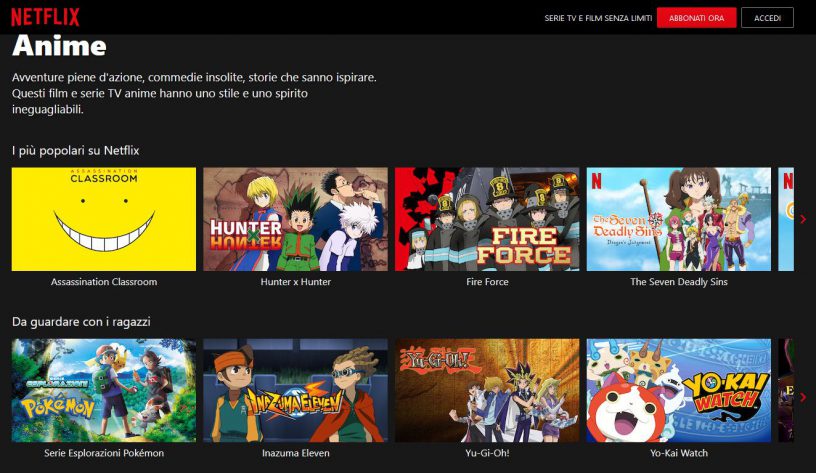816x473 pixels.
Task: Open the Assassination Classroom thumbnail
Action: (x=104, y=219)
